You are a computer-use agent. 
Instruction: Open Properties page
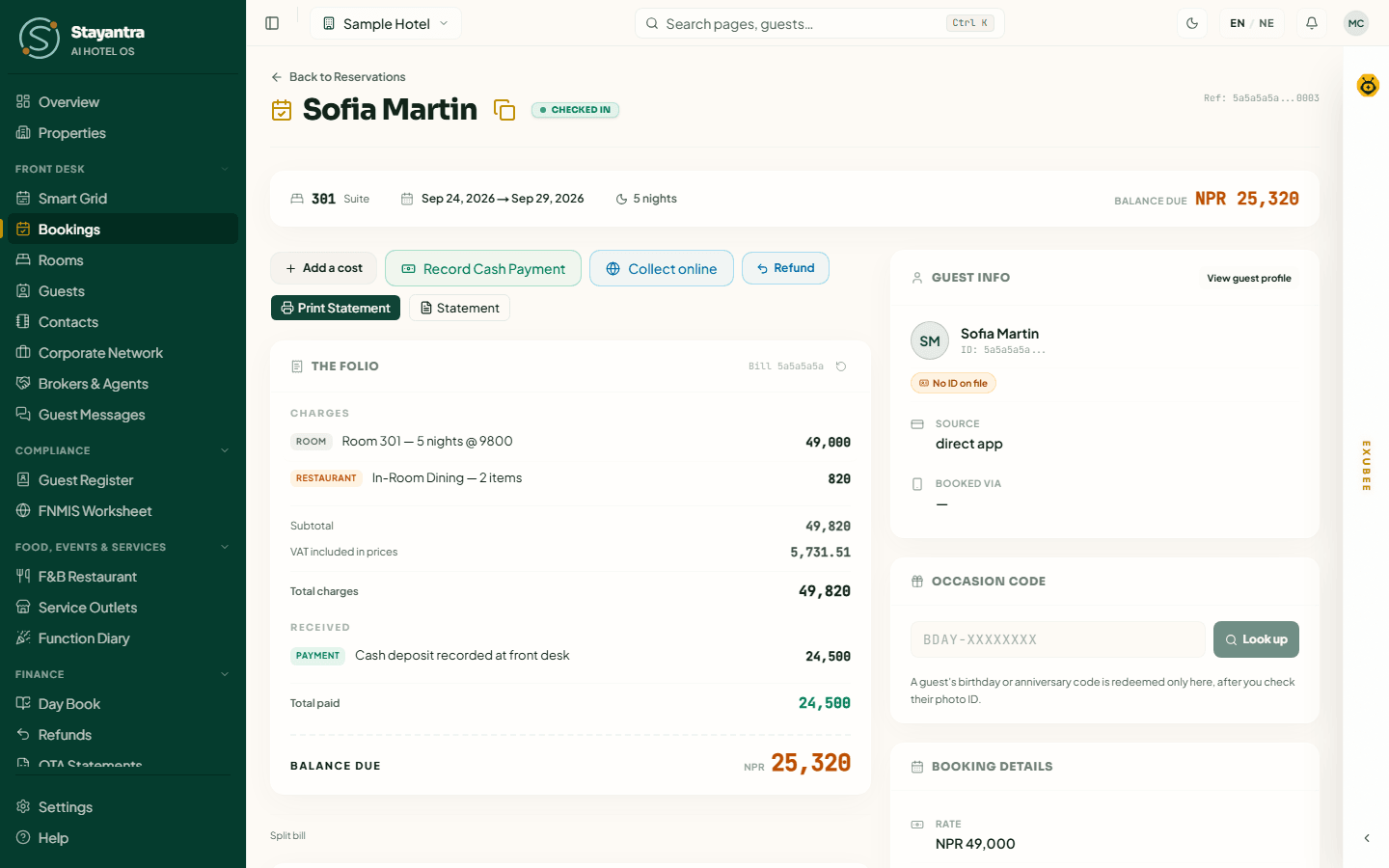[x=123, y=133]
